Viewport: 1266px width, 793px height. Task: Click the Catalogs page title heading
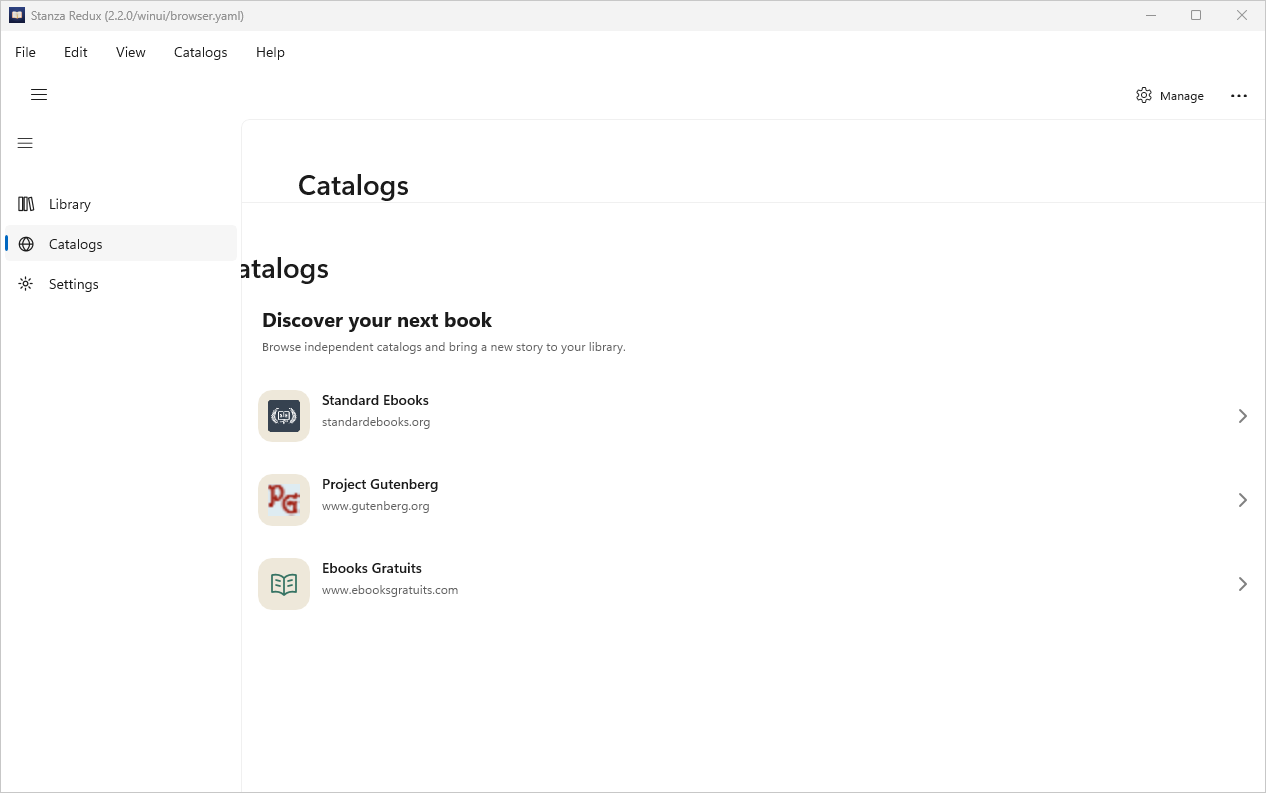(x=353, y=186)
